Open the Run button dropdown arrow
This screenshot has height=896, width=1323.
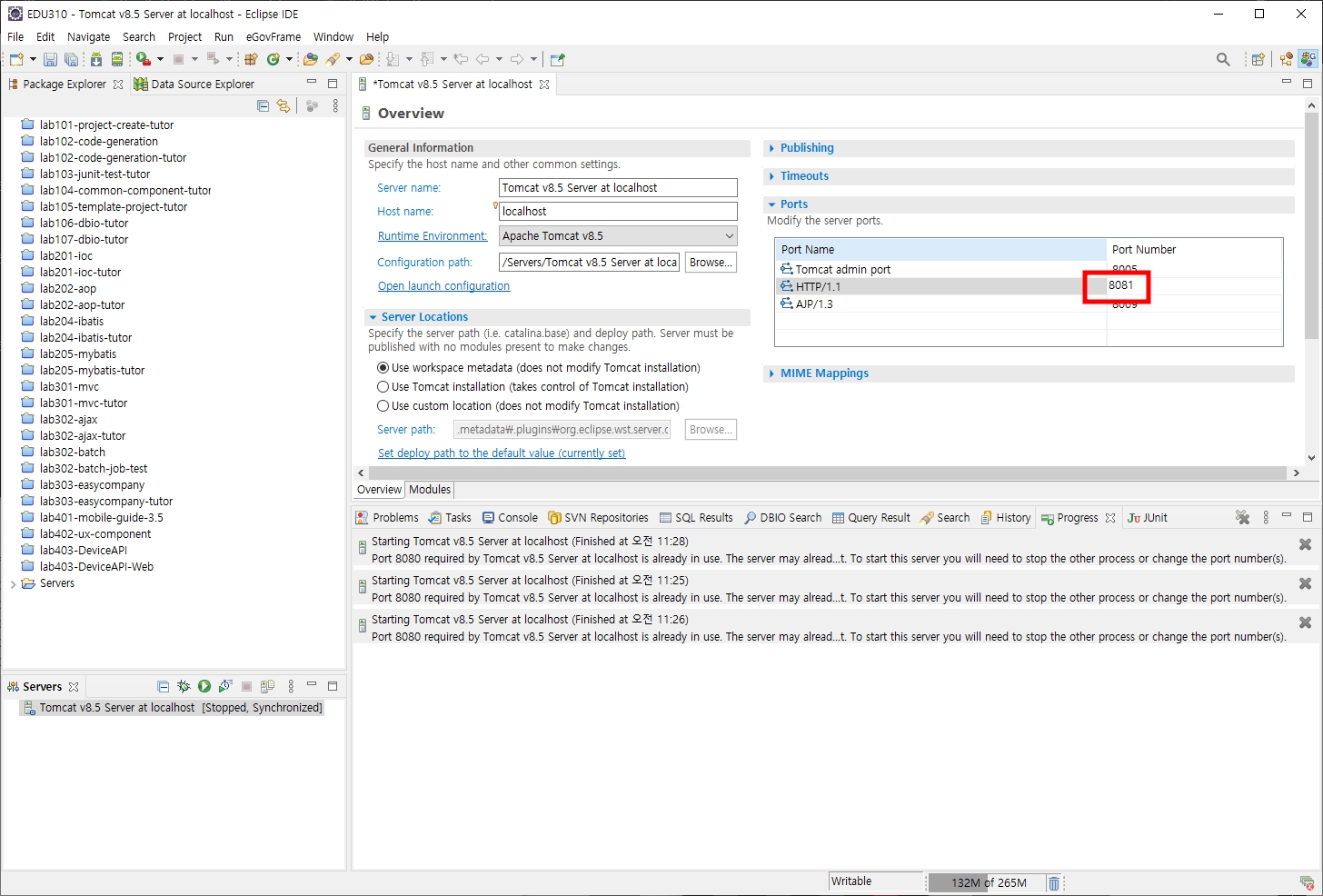point(160,59)
